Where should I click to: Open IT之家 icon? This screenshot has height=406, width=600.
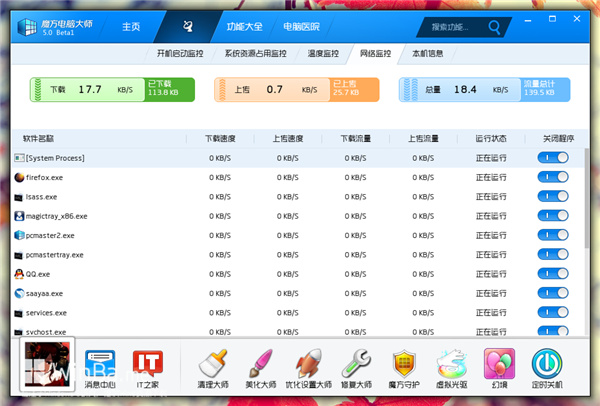148,366
